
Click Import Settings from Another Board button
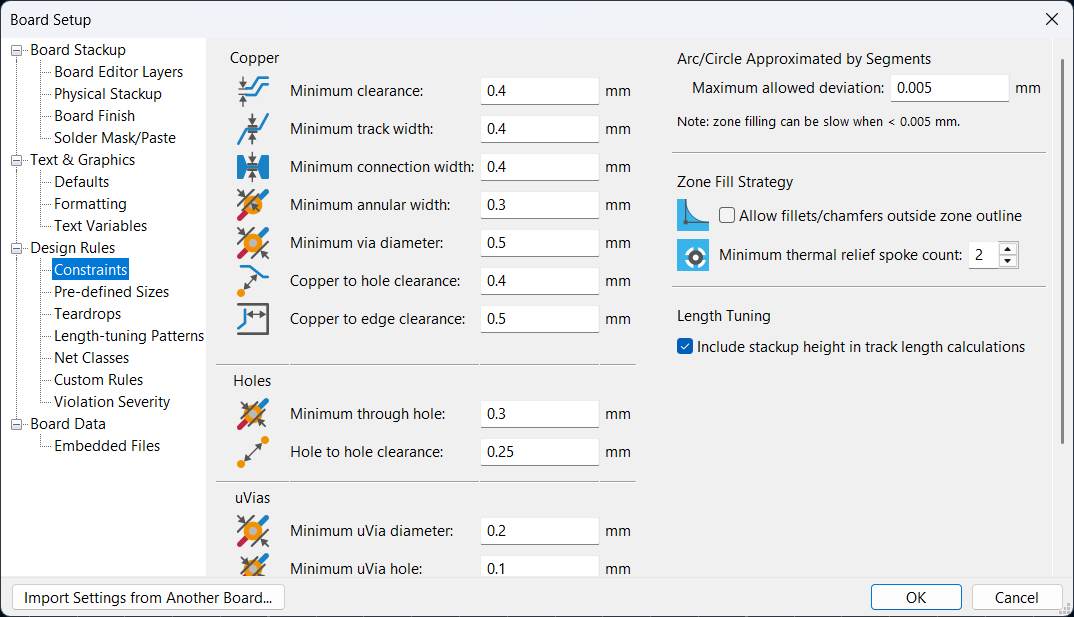(x=148, y=598)
